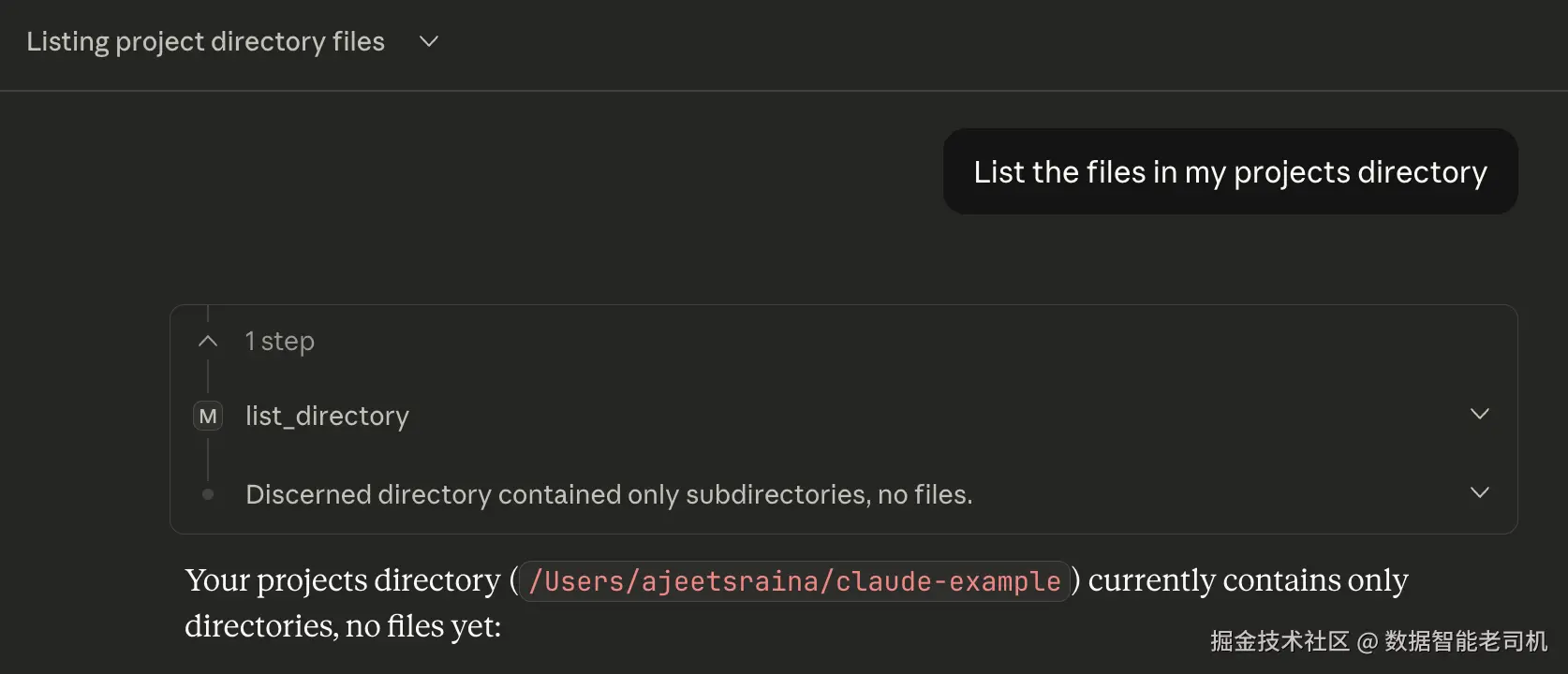This screenshot has height=674, width=1568.
Task: Click the bullet dot before Discerned directory text
Action: [208, 494]
